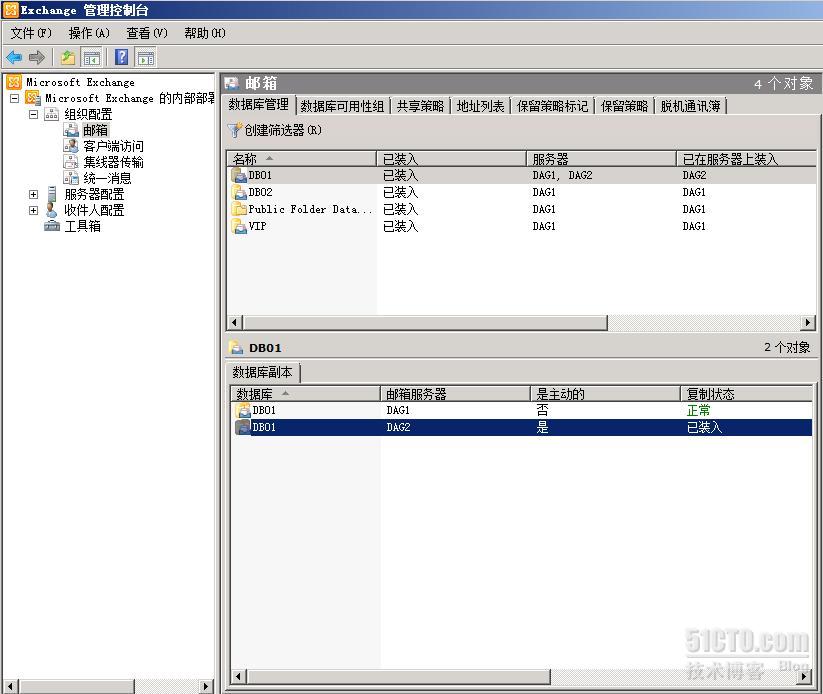This screenshot has width=823, height=694.
Task: Open the 帮助(H) menu
Action: (205, 33)
